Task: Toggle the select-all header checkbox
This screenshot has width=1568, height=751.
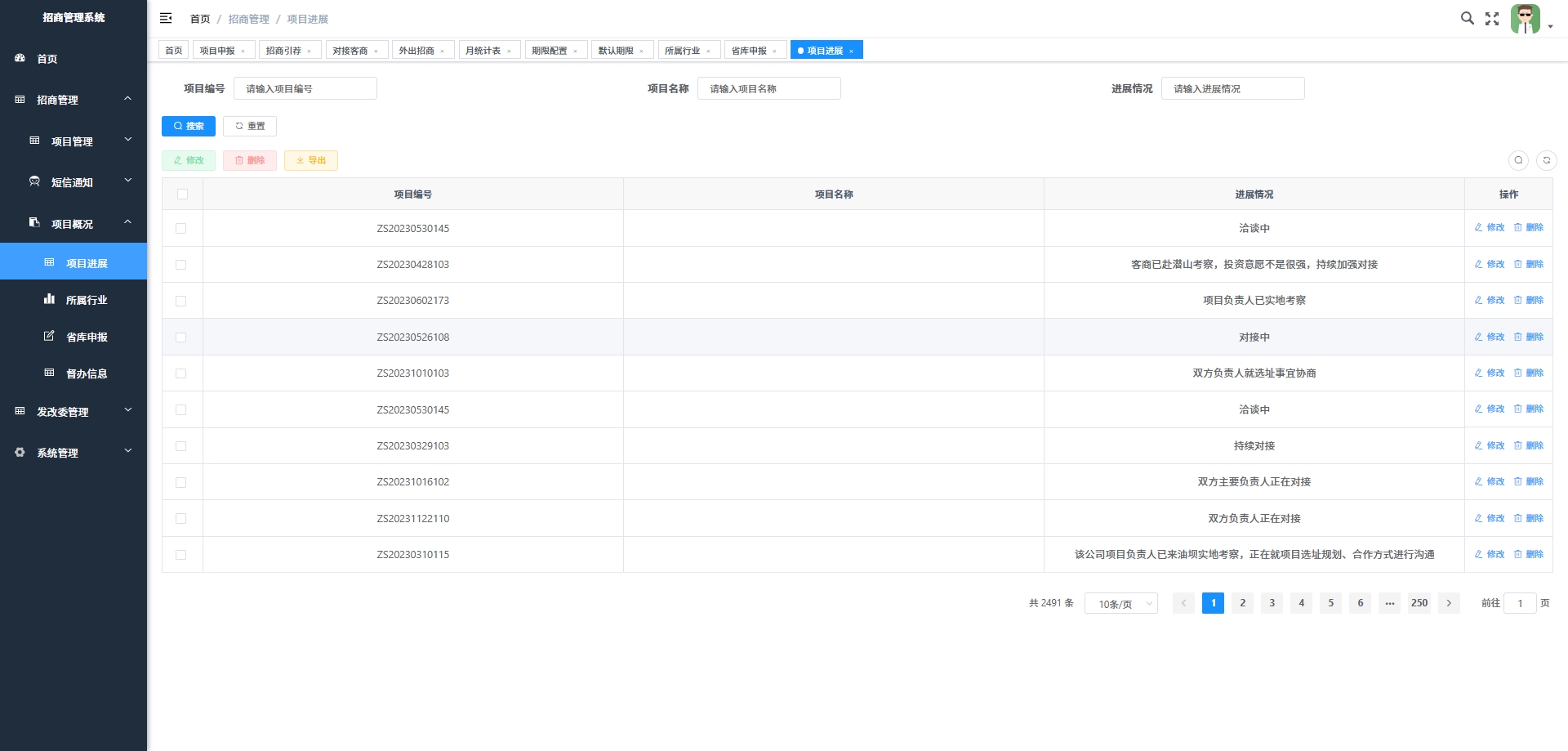Action: 182,194
